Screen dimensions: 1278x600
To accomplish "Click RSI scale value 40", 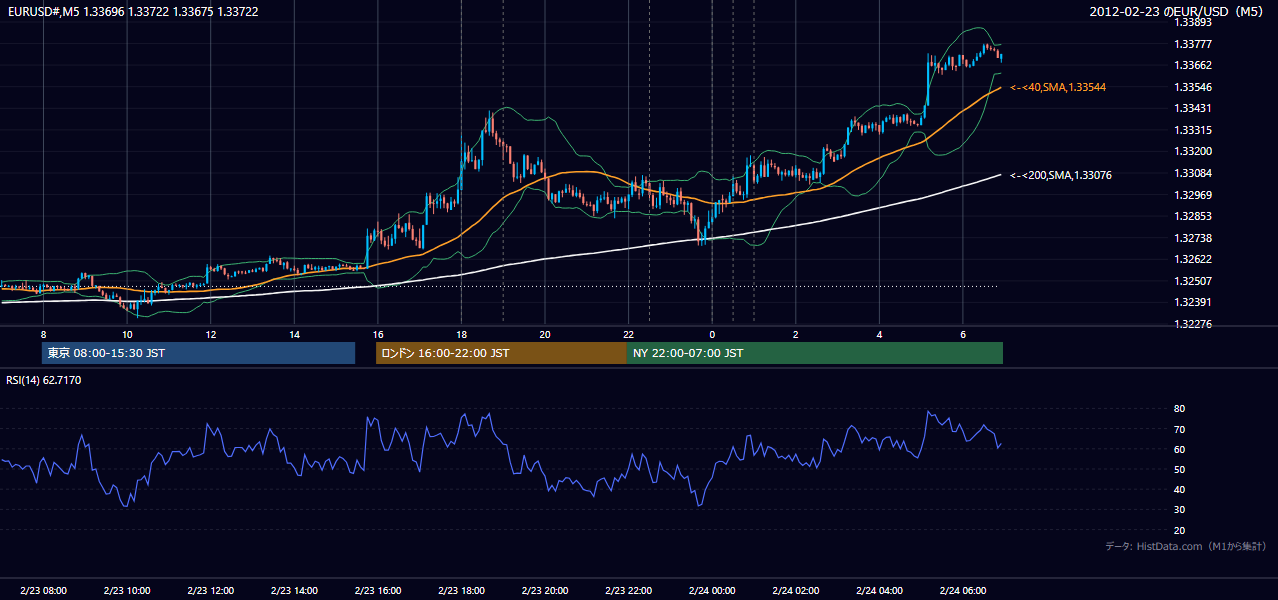I will [x=1179, y=489].
